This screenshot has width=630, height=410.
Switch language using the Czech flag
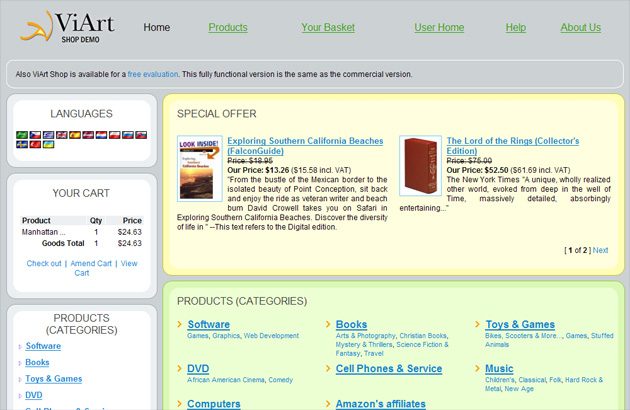[x=35, y=135]
